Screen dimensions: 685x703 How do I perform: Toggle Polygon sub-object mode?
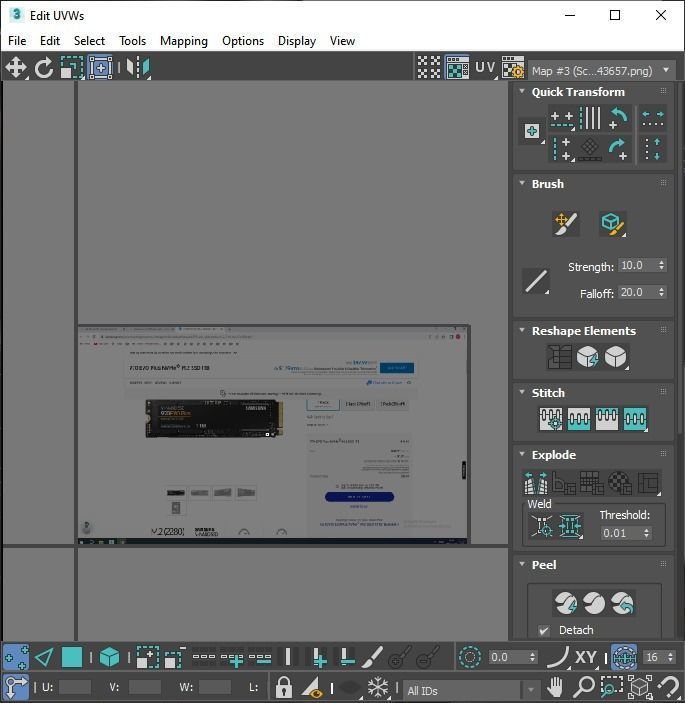(x=72, y=657)
